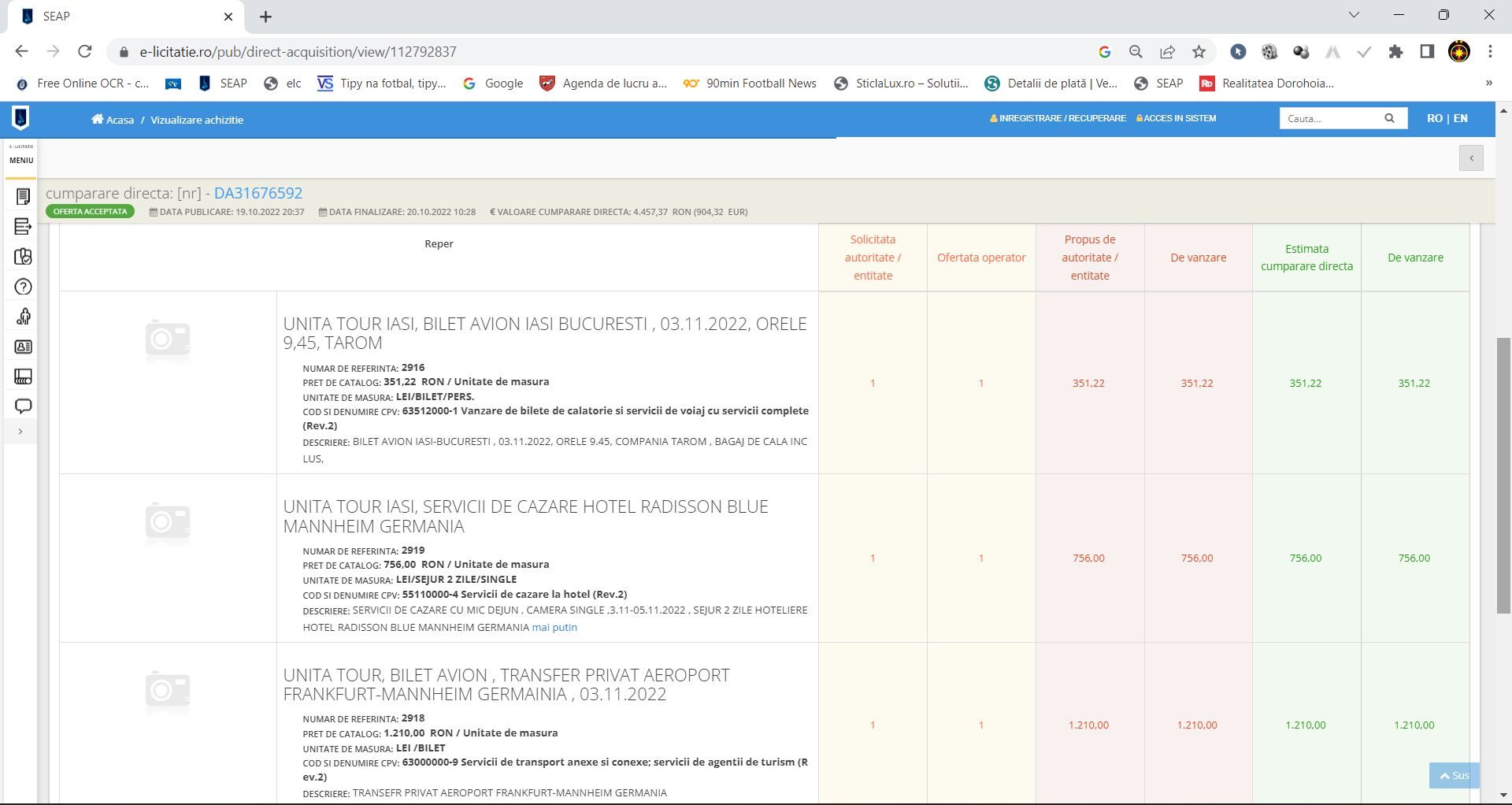The image size is (1512, 805).
Task: Switch language to RO
Action: (1434, 118)
